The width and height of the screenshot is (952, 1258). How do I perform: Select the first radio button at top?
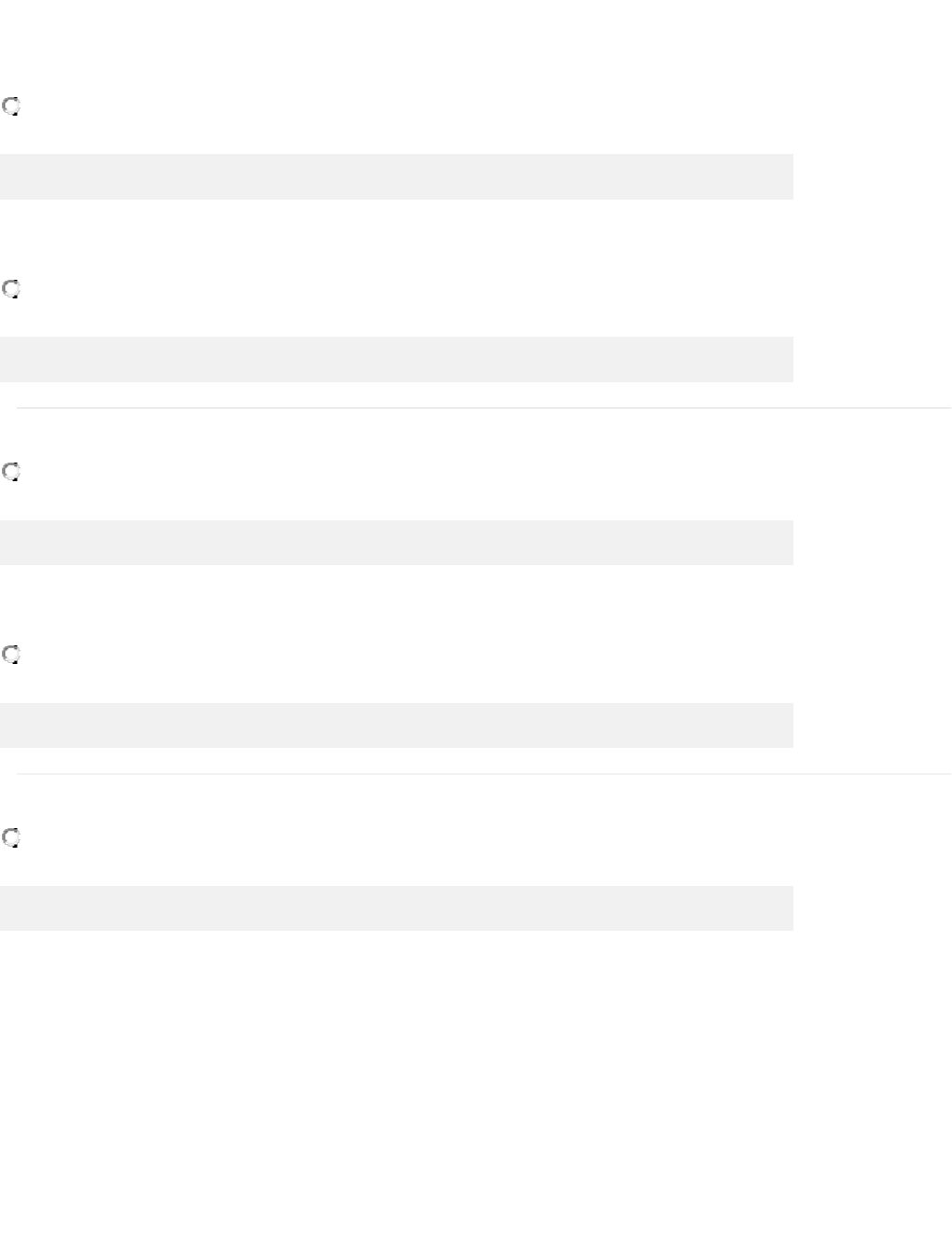11,106
